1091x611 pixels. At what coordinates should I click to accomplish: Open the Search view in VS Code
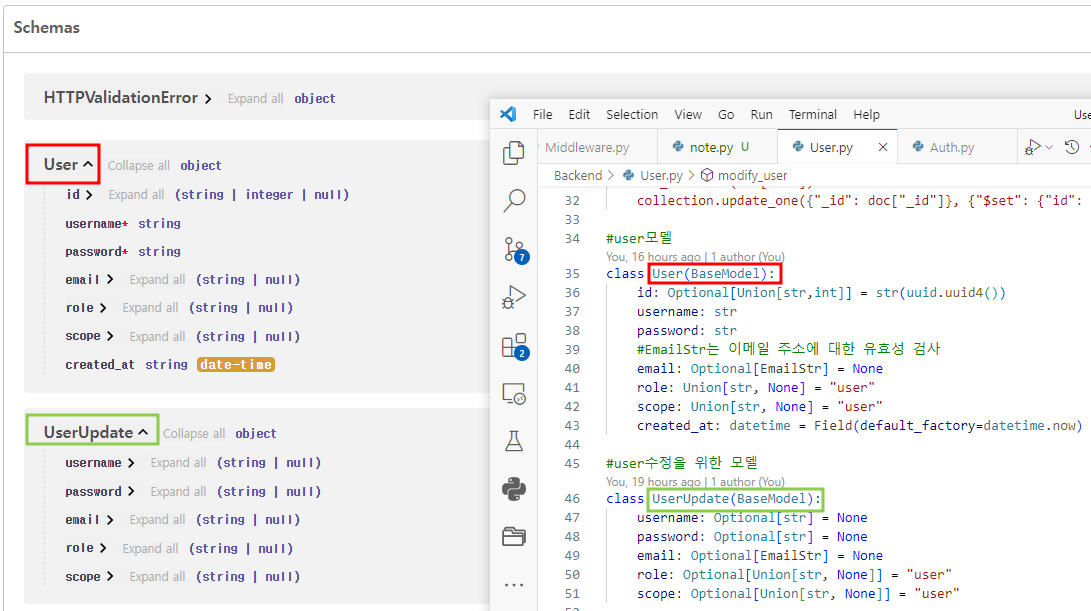(x=513, y=200)
